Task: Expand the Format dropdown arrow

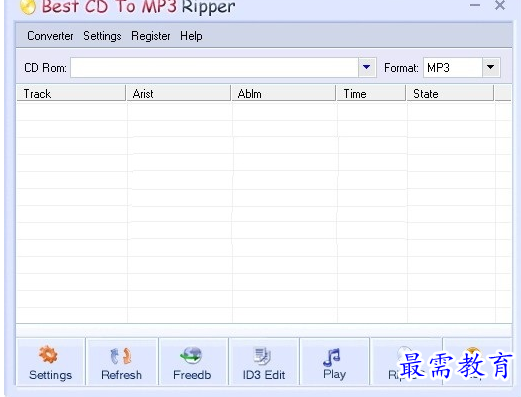Action: pos(491,68)
